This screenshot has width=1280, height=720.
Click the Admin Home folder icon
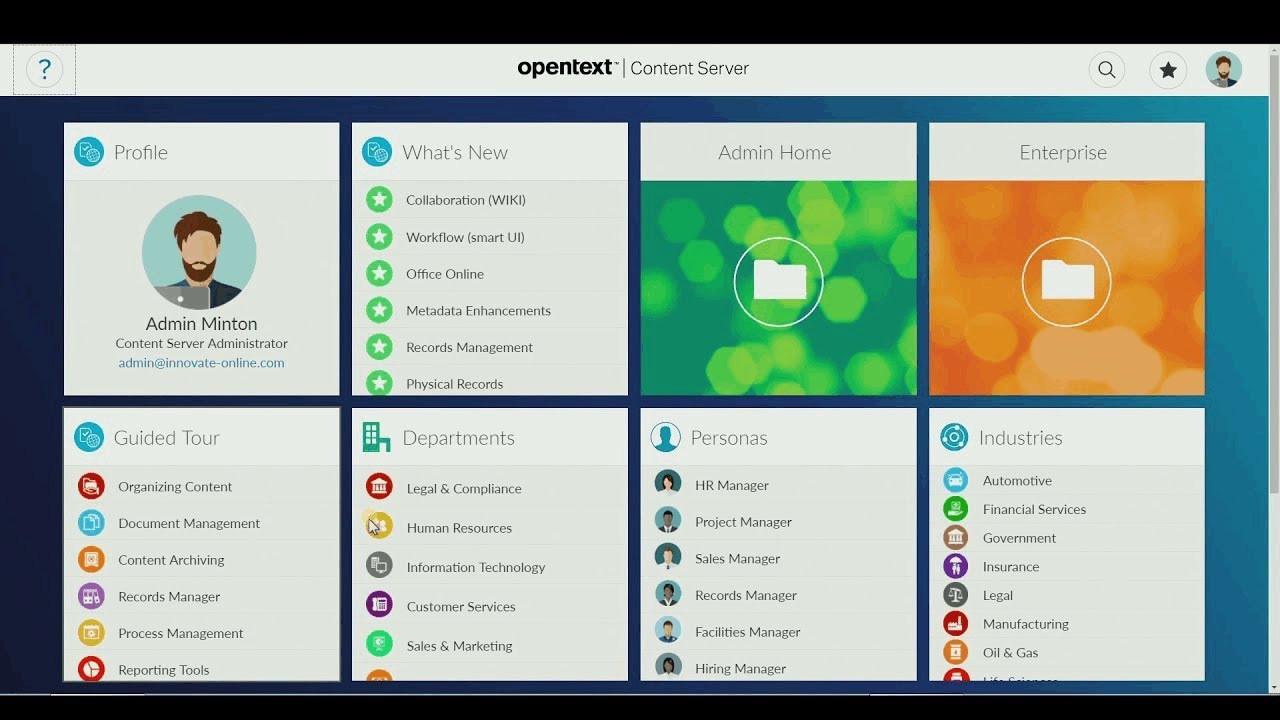778,281
